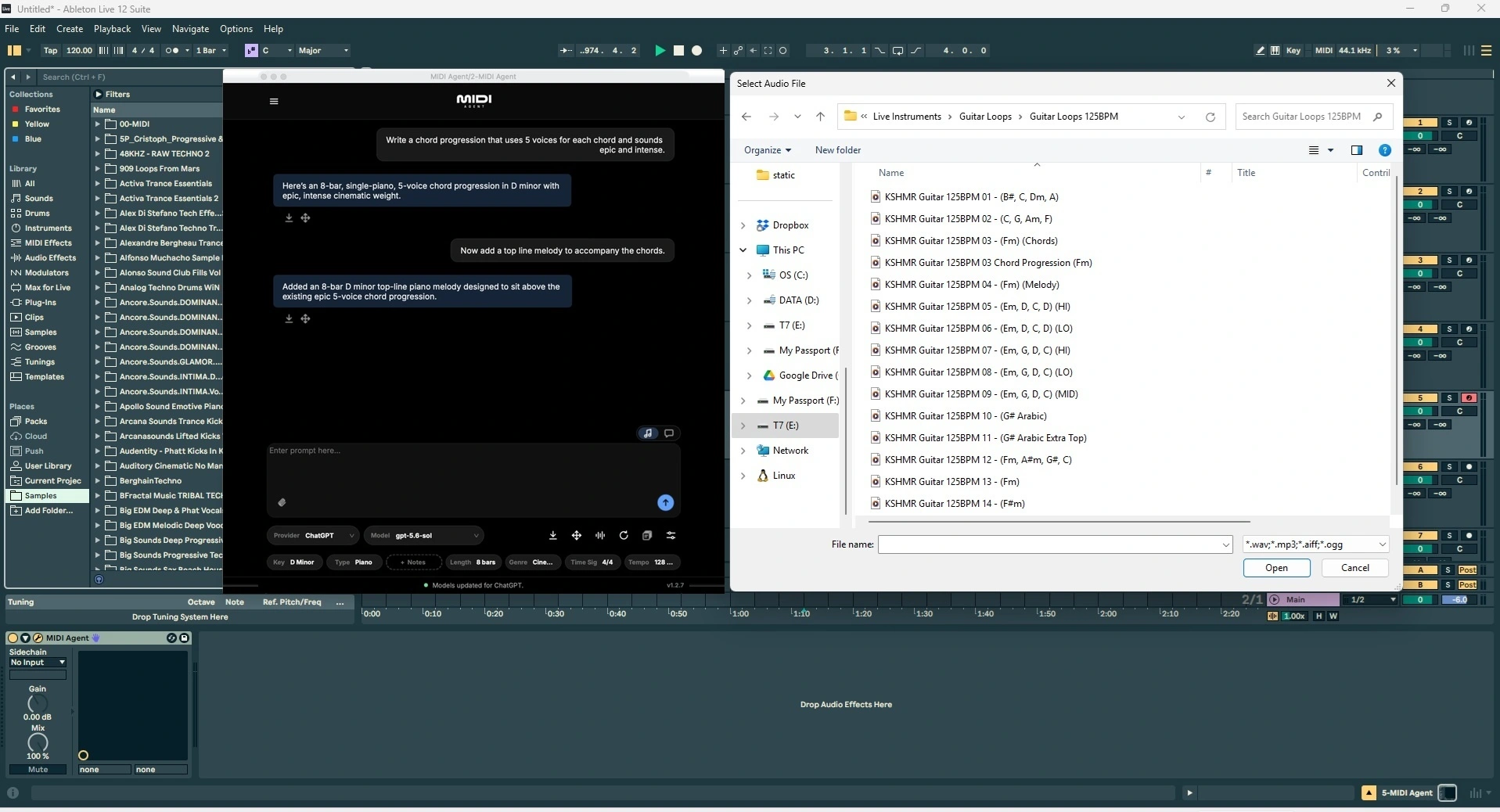Click the waveform icon in MIDI Agent toolbar
This screenshot has width=1500, height=812.
point(600,536)
